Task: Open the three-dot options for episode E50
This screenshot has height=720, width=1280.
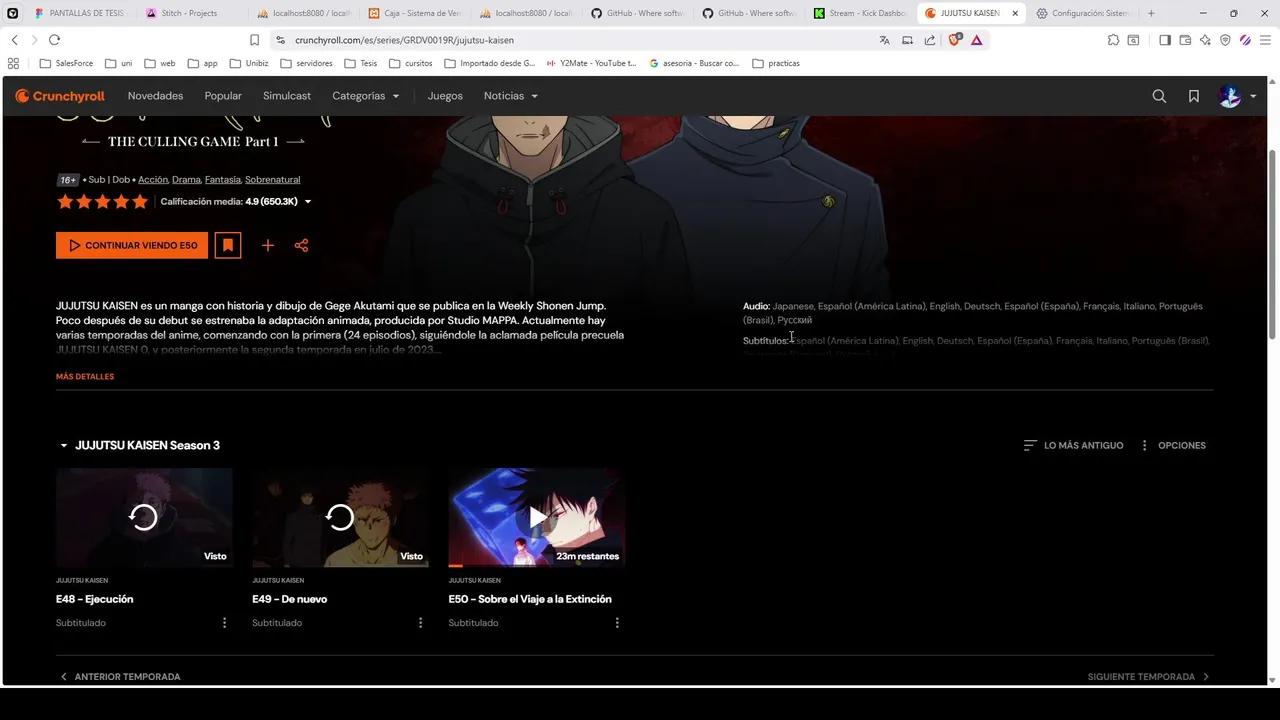Action: pyautogui.click(x=617, y=622)
